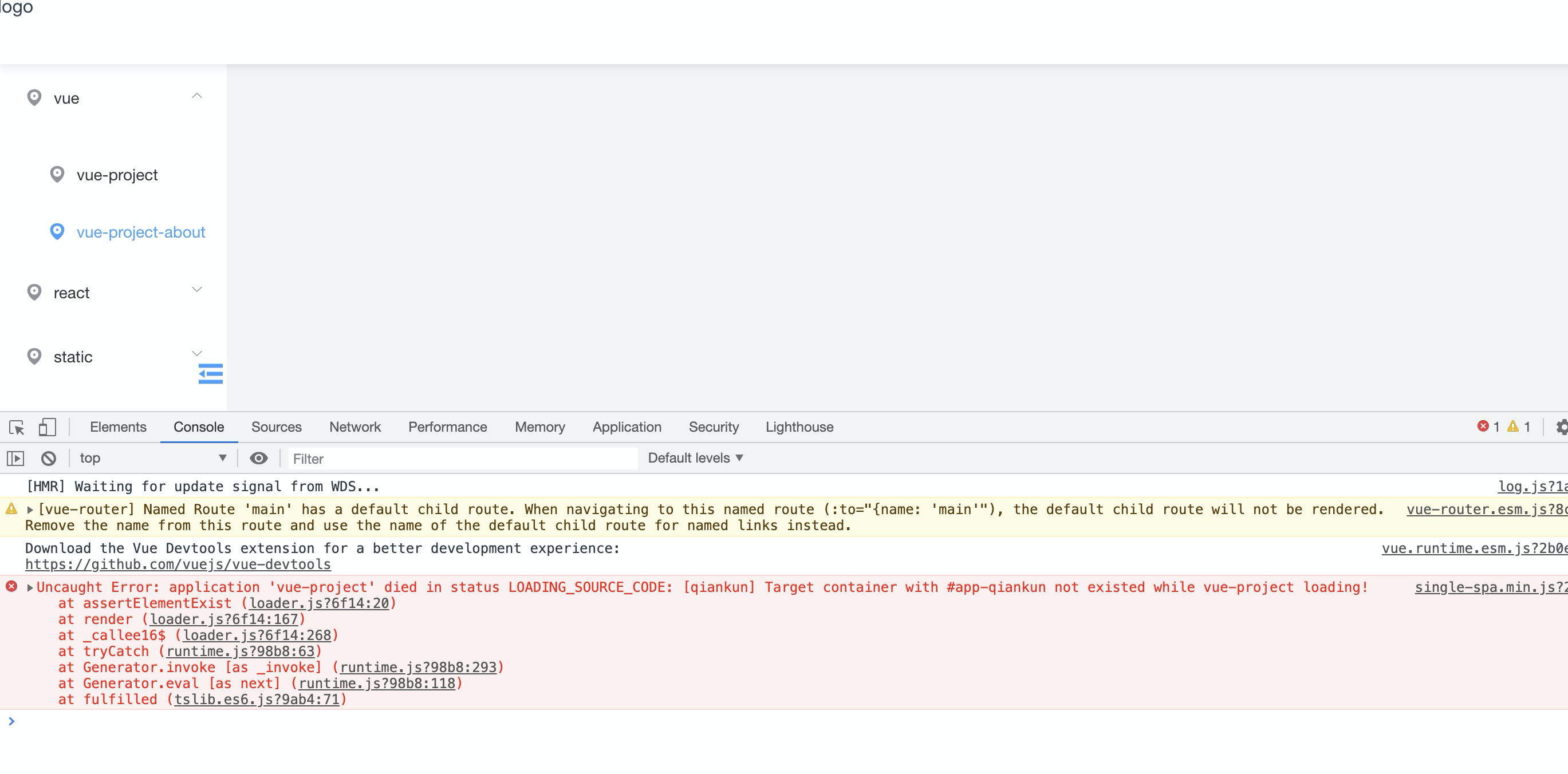The height and width of the screenshot is (774, 1568).
Task: Toggle the live expression eye icon
Action: 259,458
